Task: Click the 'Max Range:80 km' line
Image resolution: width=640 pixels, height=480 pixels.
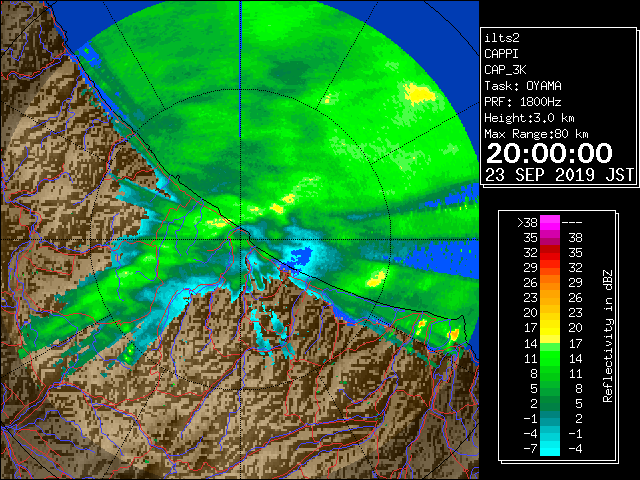Action: tap(536, 134)
